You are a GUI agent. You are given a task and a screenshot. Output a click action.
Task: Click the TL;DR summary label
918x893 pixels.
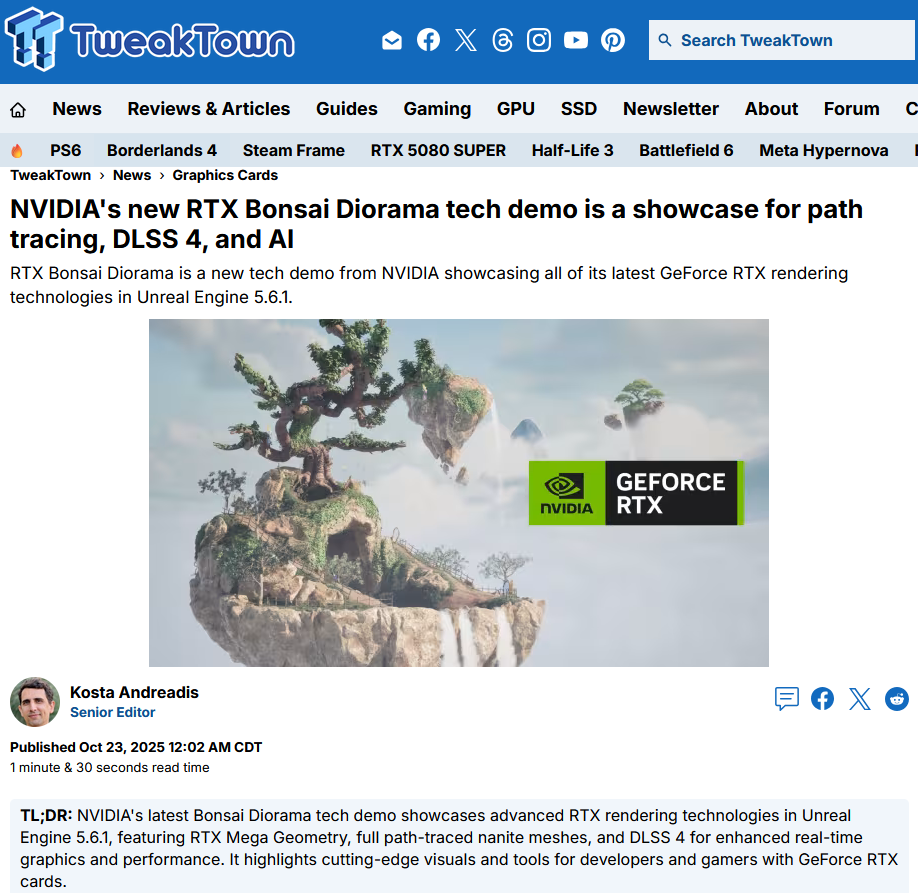point(46,815)
